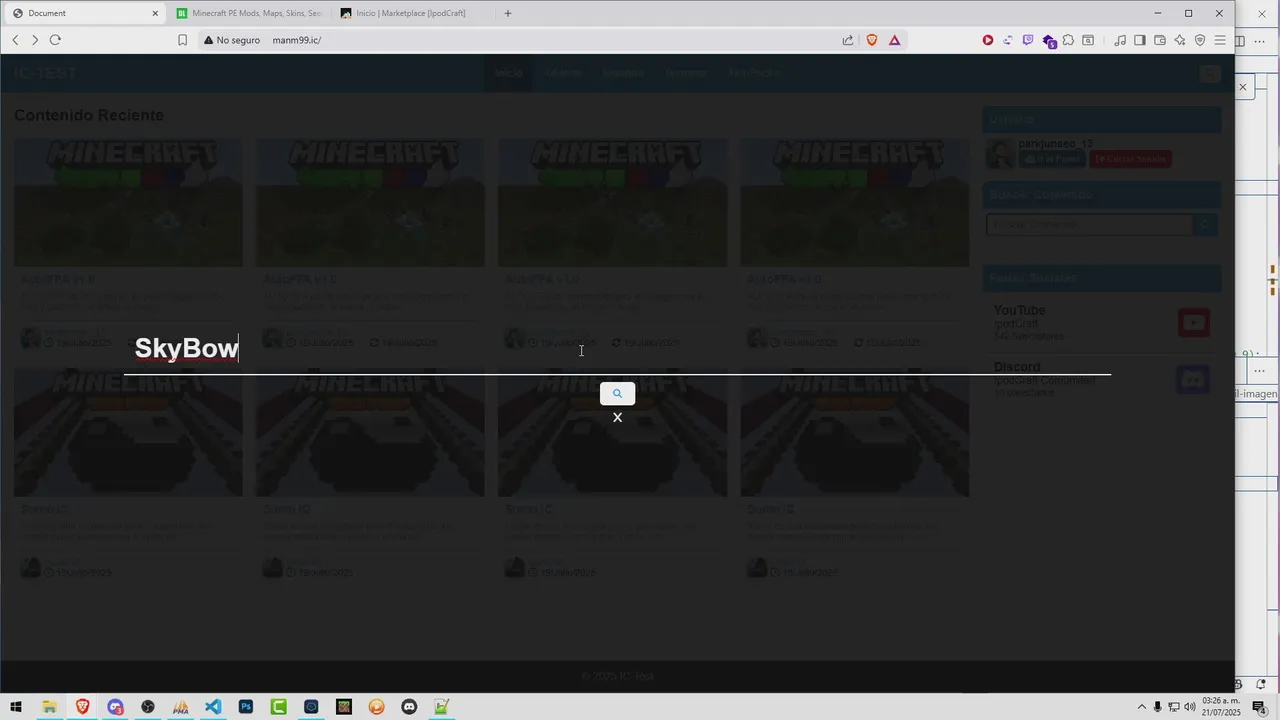
Task: Open the Extensions puzzle piece menu
Action: tap(1069, 40)
